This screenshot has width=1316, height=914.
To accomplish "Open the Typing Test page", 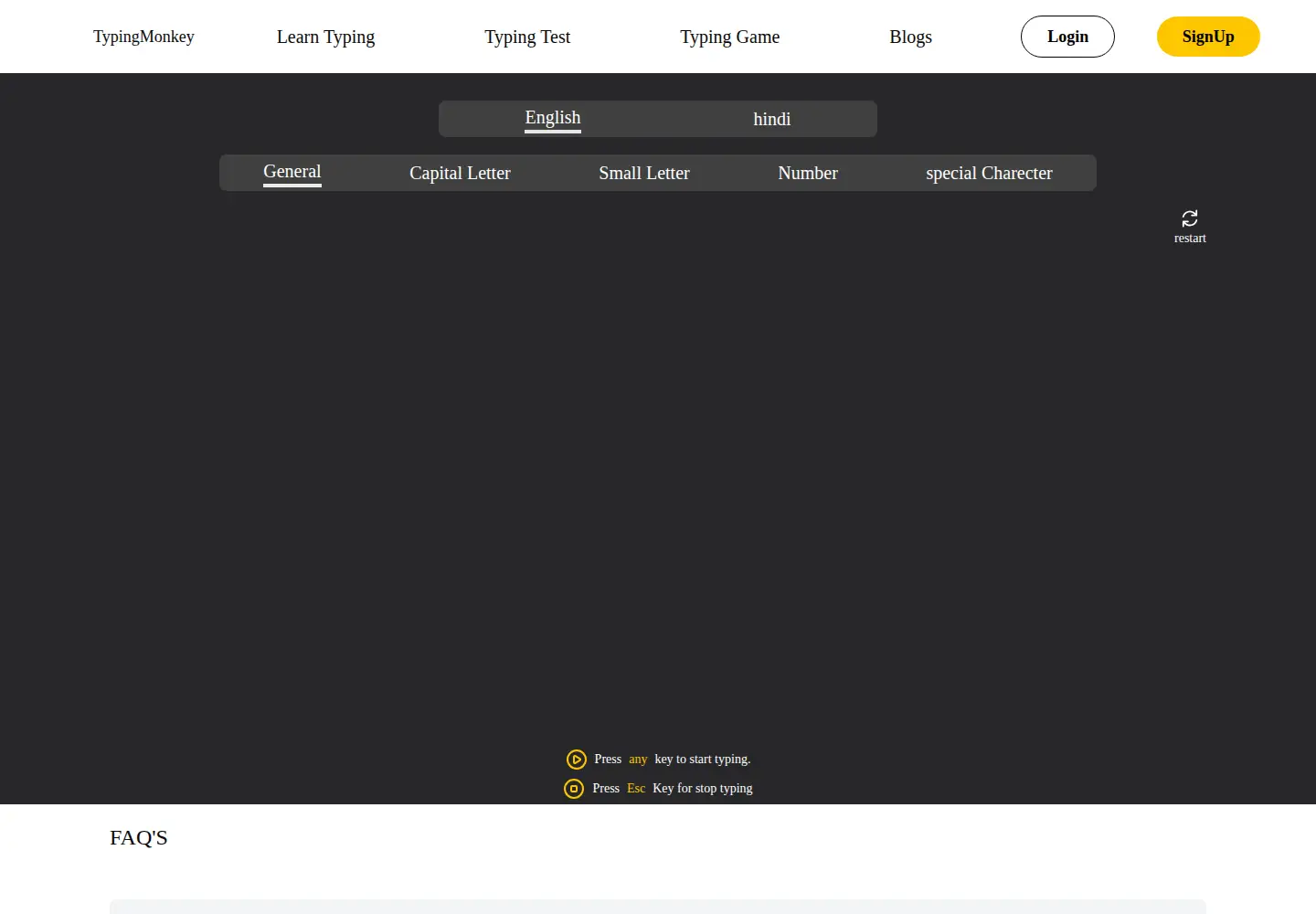I will pos(527,37).
